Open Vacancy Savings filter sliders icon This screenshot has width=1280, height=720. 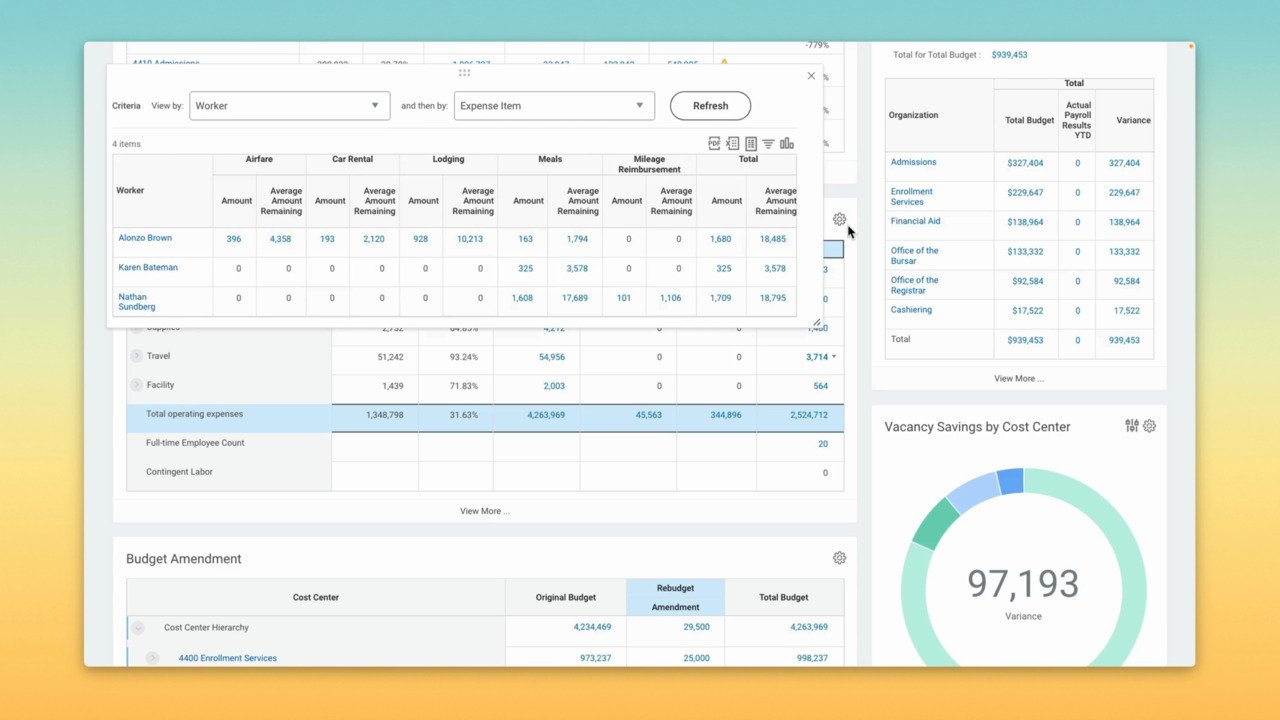point(1132,426)
